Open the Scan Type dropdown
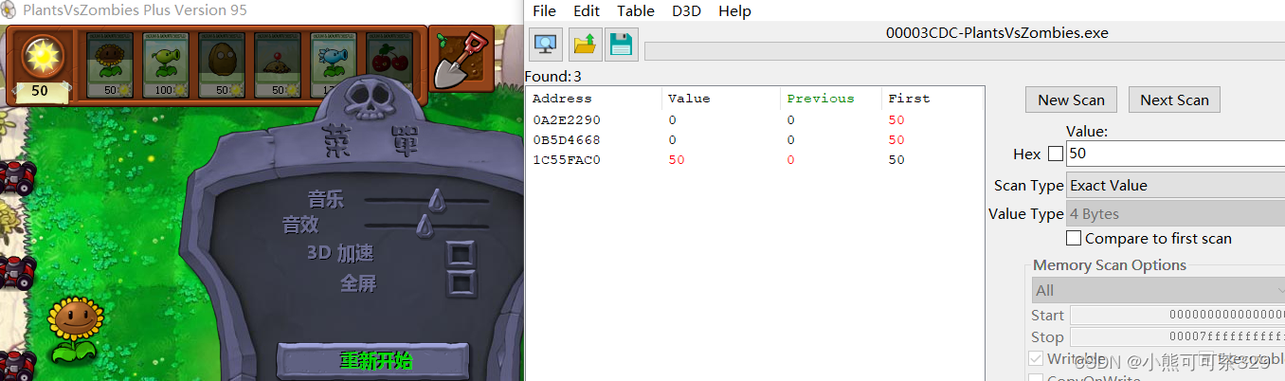 pyautogui.click(x=1175, y=185)
